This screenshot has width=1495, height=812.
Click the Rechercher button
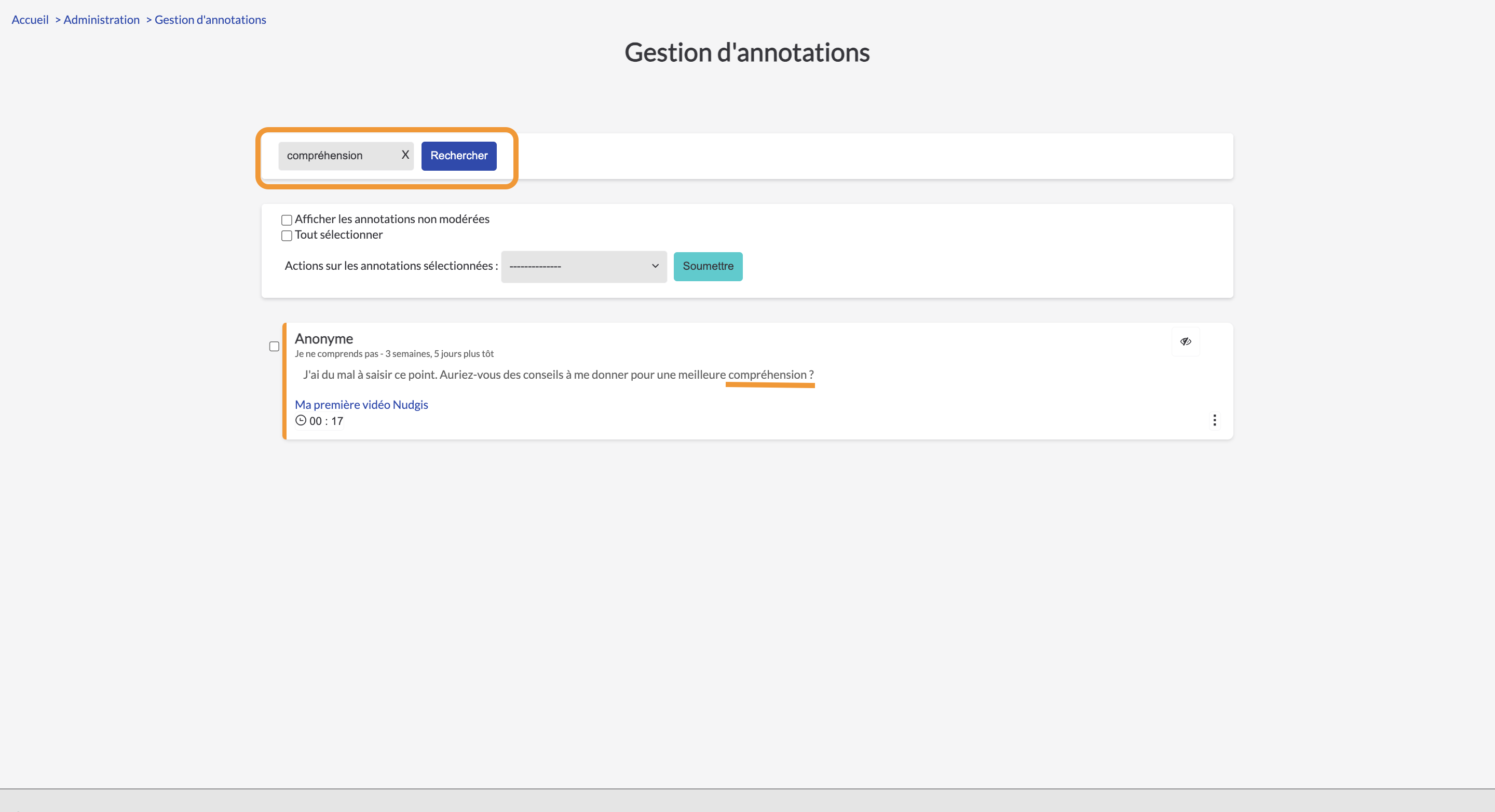coord(458,156)
